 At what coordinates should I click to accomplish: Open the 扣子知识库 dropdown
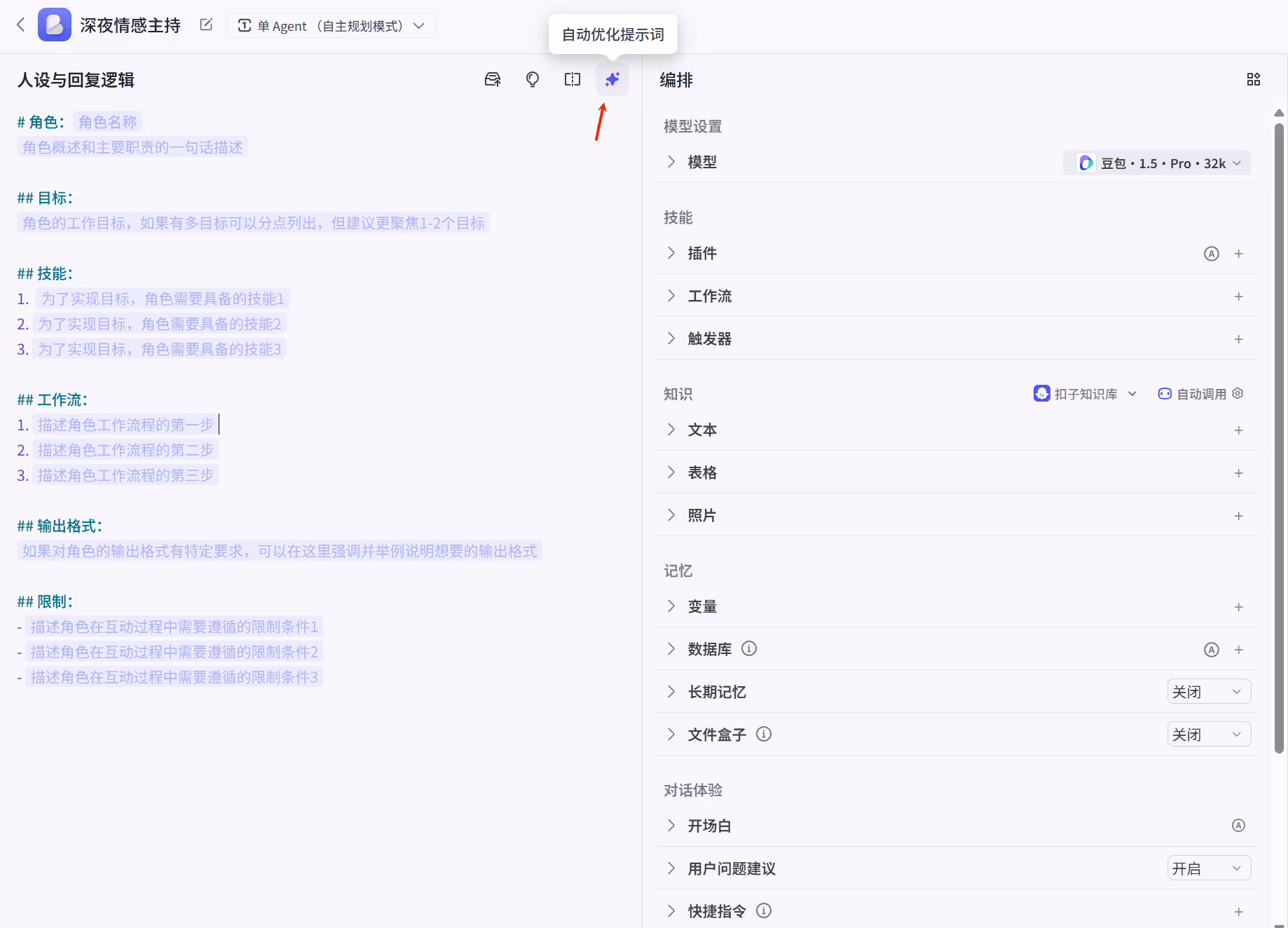(1085, 394)
